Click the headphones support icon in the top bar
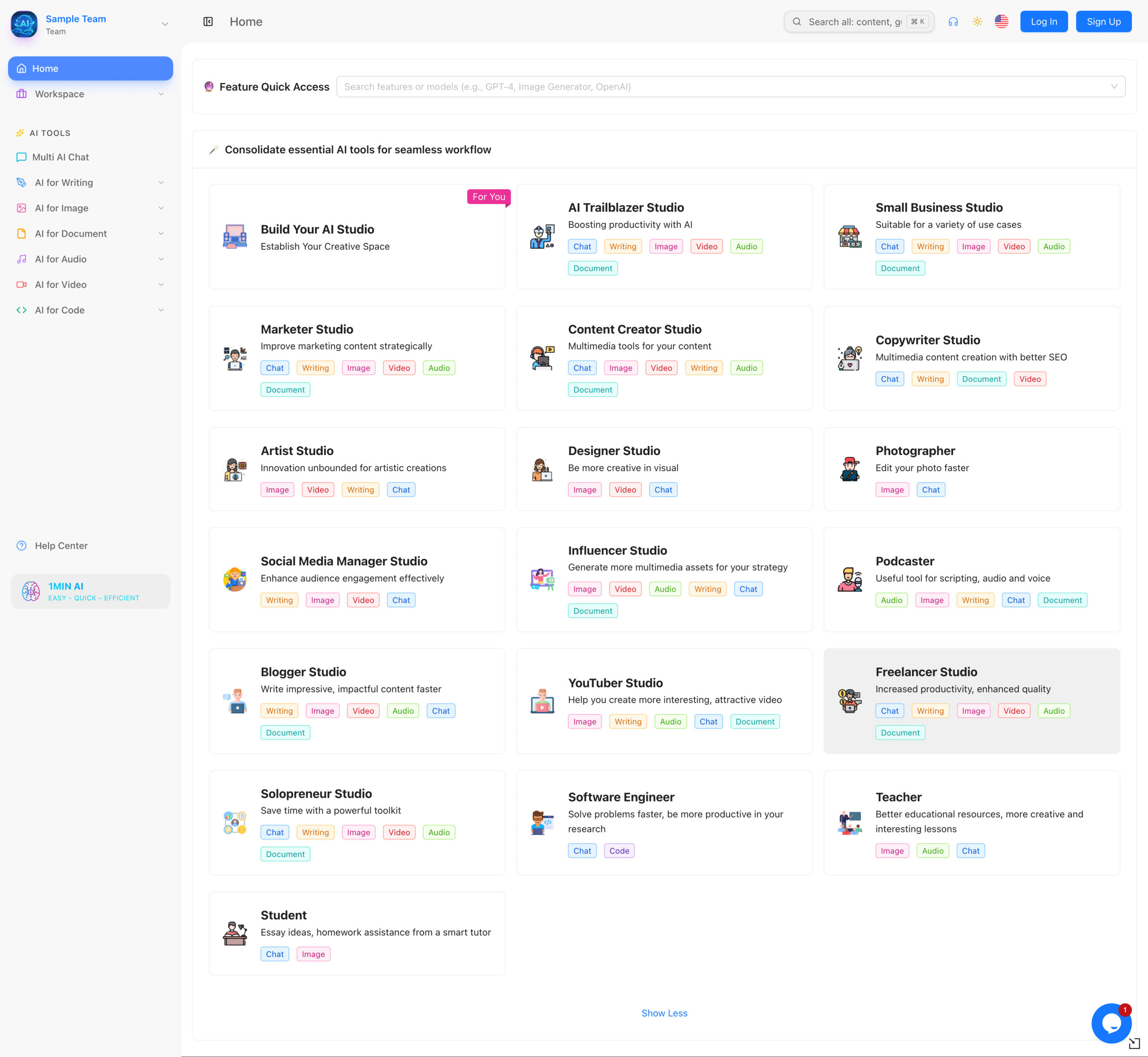1148x1057 pixels. (953, 21)
